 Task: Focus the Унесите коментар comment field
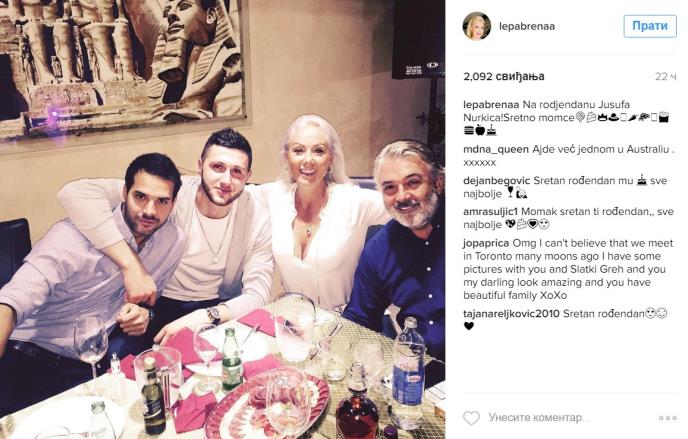tap(539, 418)
